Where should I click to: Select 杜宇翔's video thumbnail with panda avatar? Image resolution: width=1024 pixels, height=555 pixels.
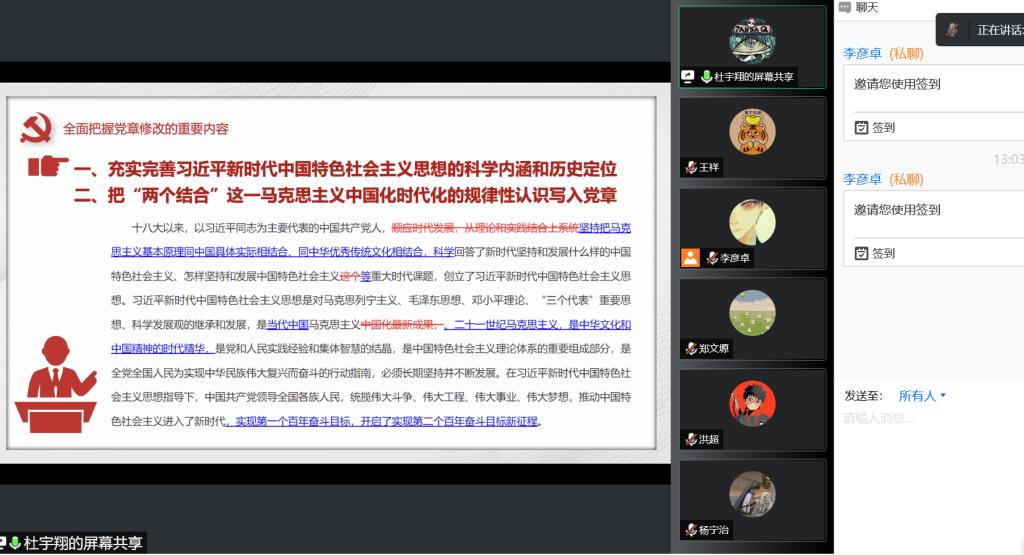pyautogui.click(x=752, y=40)
